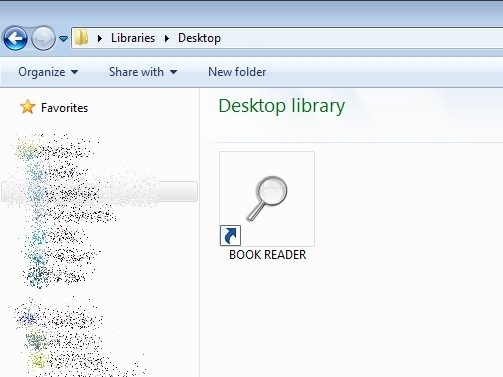Create a New folder
The image size is (503, 377).
tap(237, 72)
